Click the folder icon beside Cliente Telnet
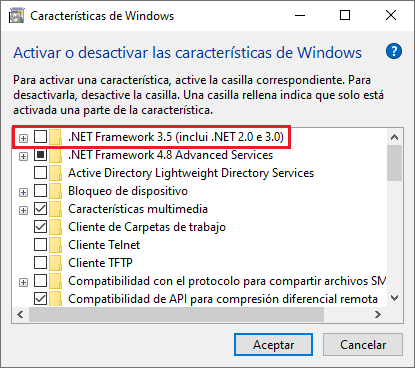415x368 pixels. point(55,245)
